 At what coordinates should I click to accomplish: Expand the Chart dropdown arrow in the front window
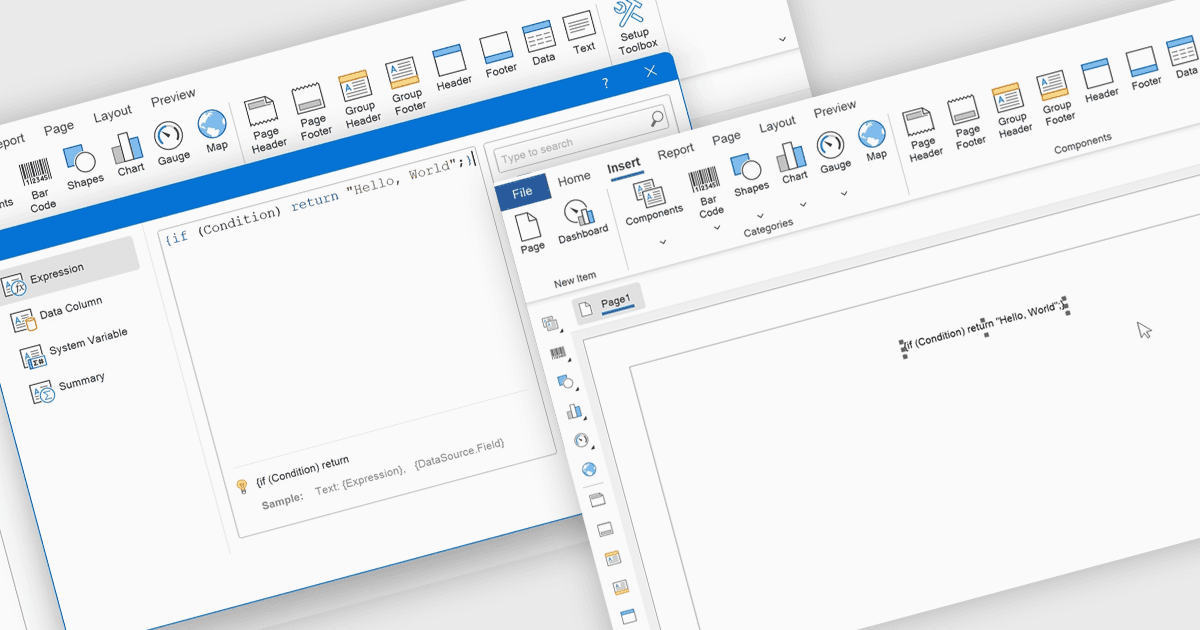pyautogui.click(x=802, y=203)
